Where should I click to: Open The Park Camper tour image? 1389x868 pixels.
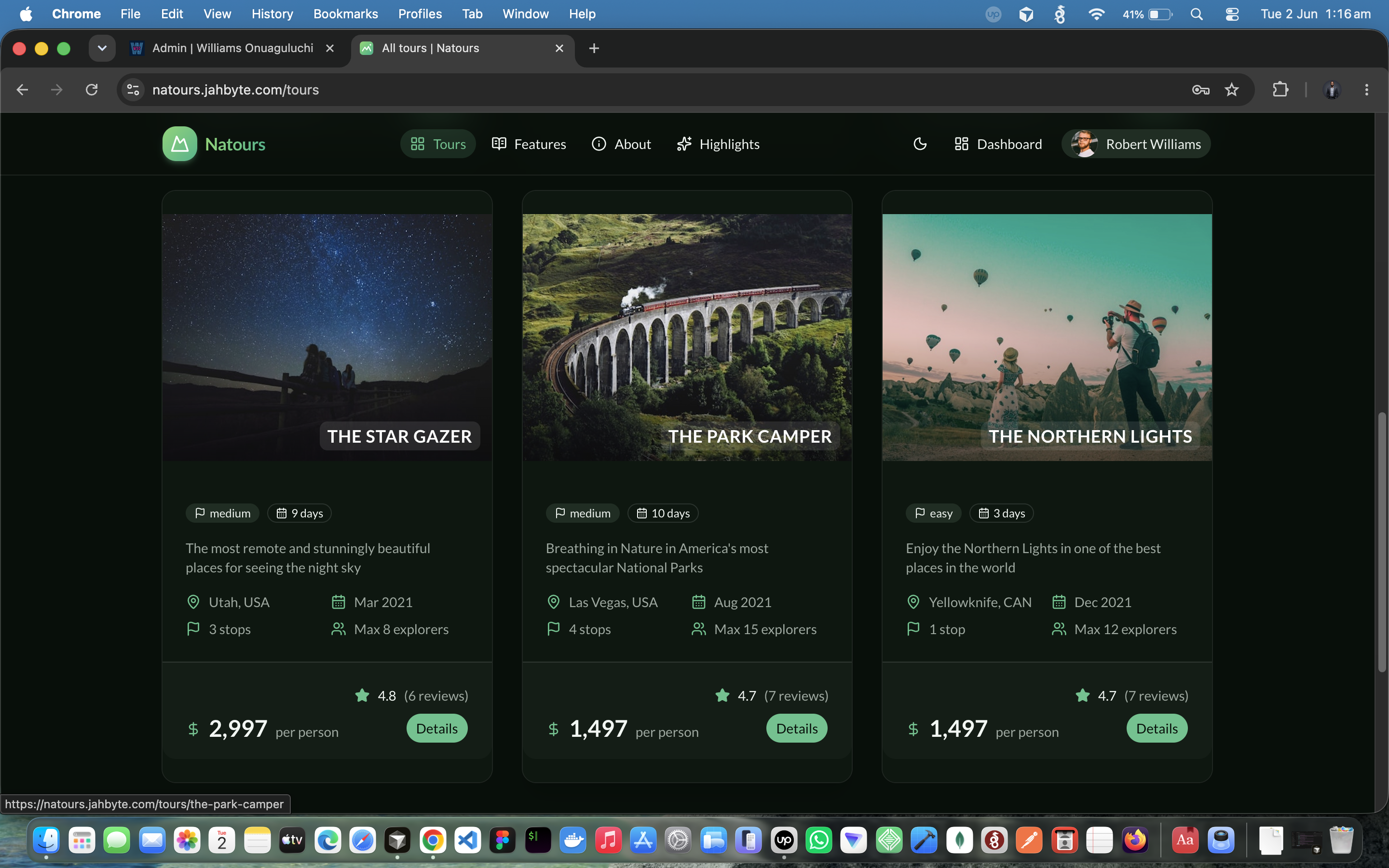(x=687, y=337)
